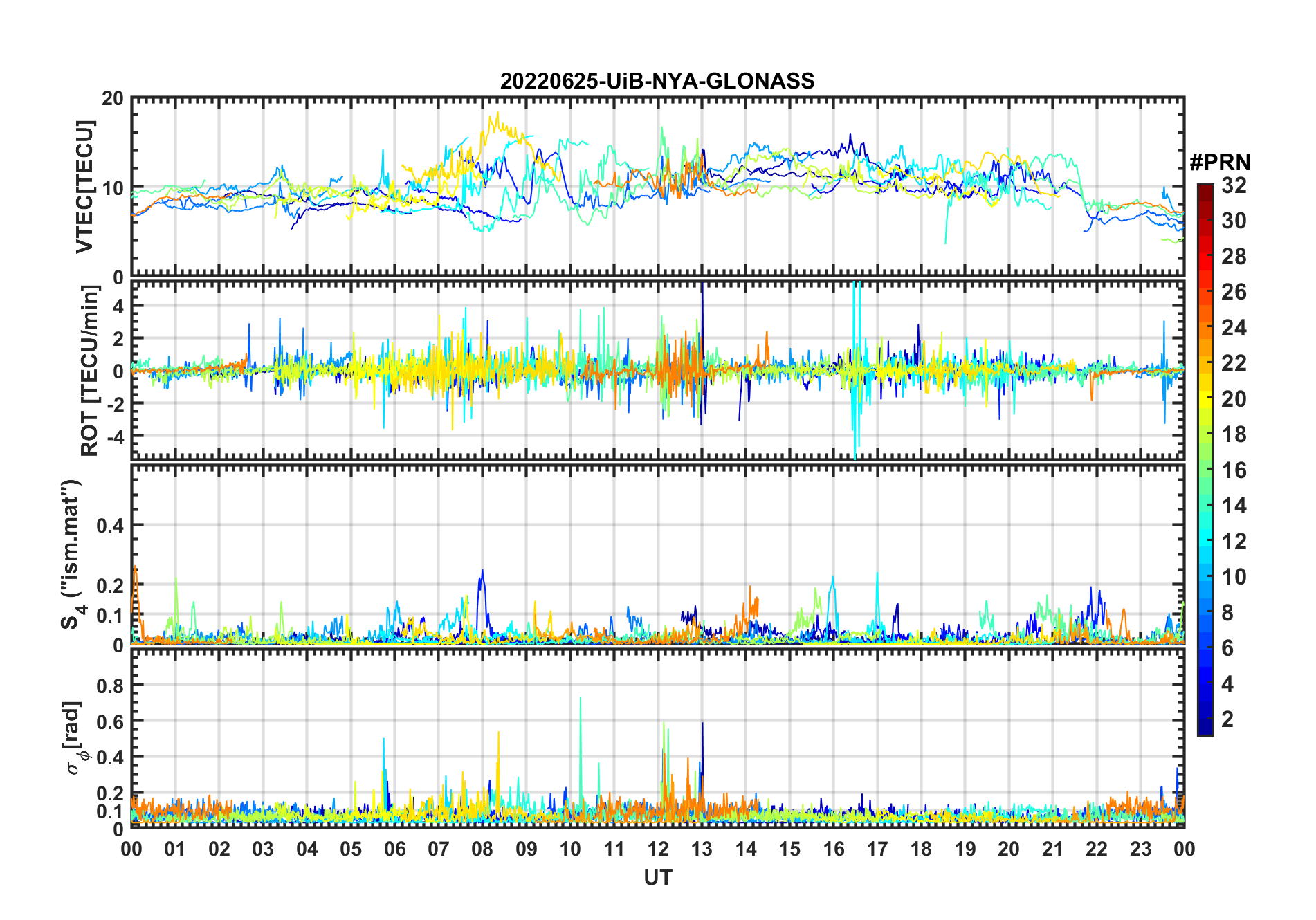Click the S4 scintillation plot panel
Screen dimensions: 1316x920
(657, 555)
